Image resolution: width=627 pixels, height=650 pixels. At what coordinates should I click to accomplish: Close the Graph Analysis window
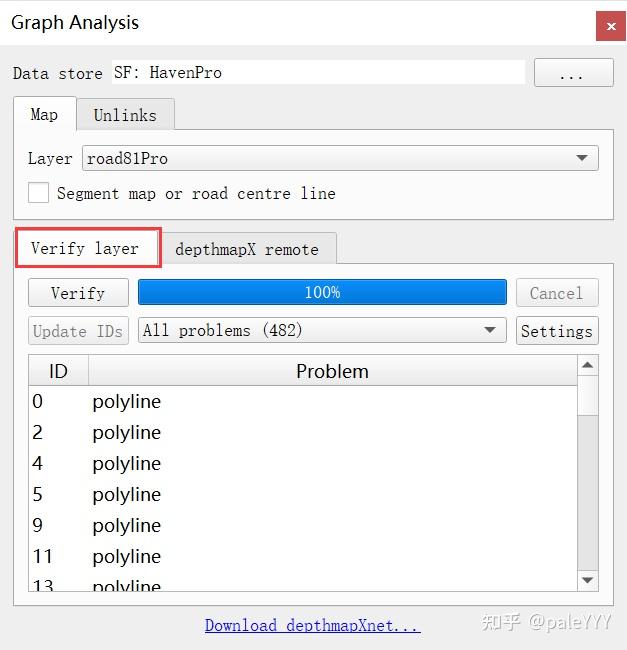(610, 26)
